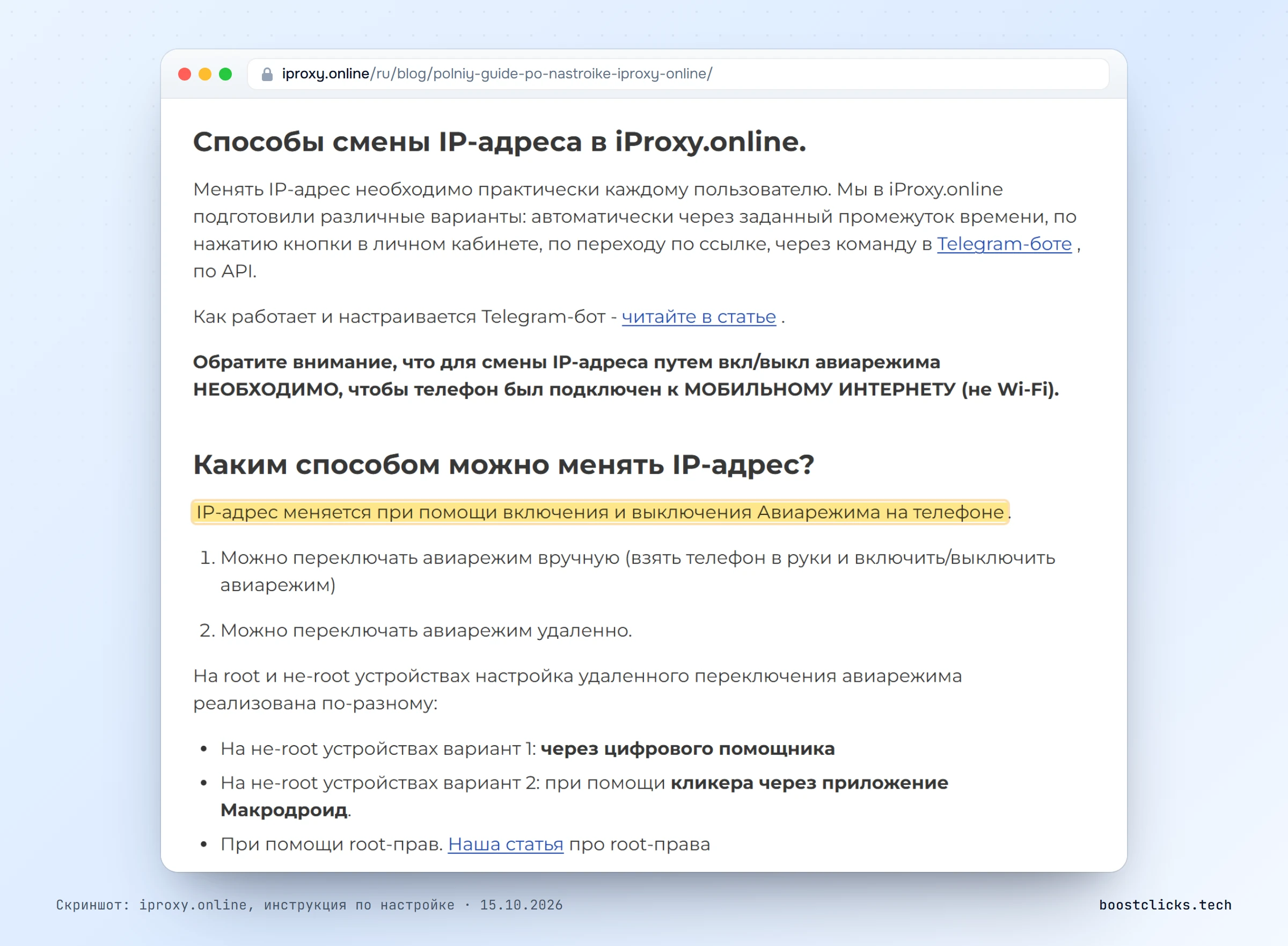Click the iproxy.online URL address field

678,74
